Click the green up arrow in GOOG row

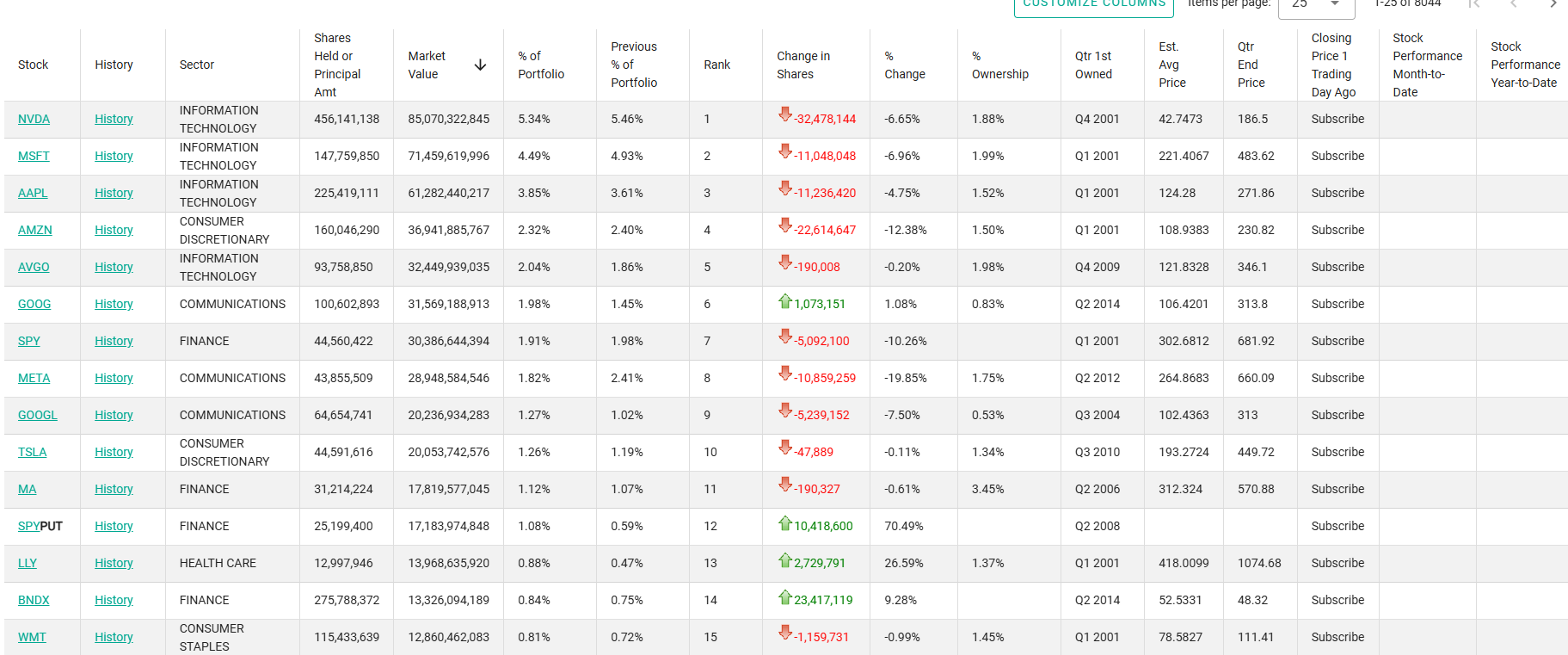click(x=784, y=301)
